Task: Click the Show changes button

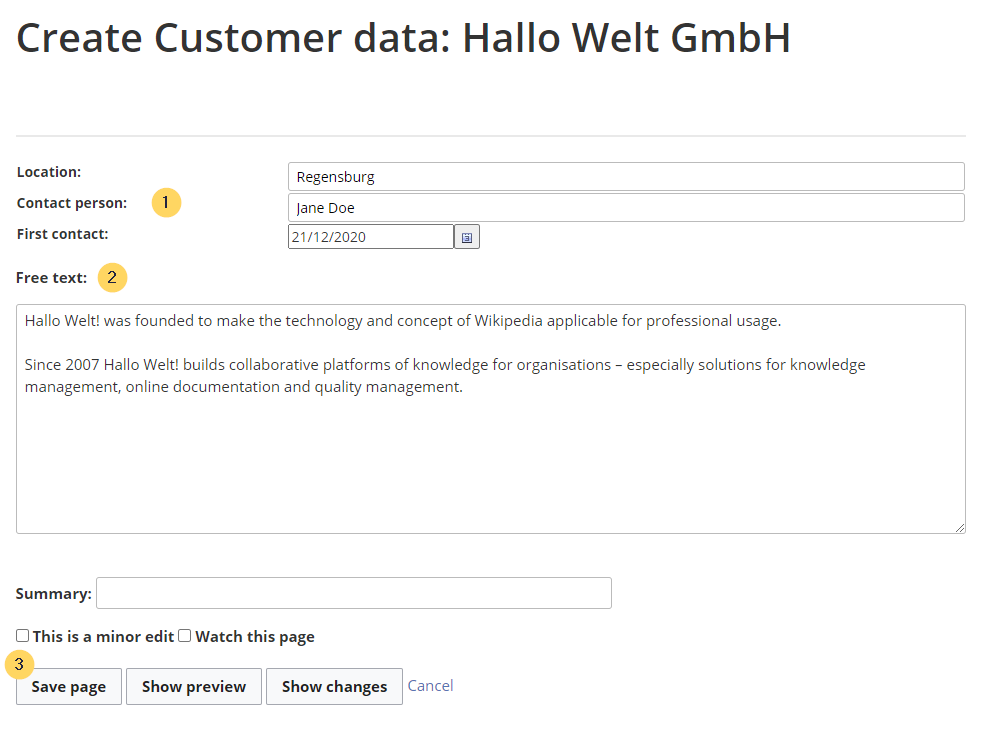Action: pos(334,687)
